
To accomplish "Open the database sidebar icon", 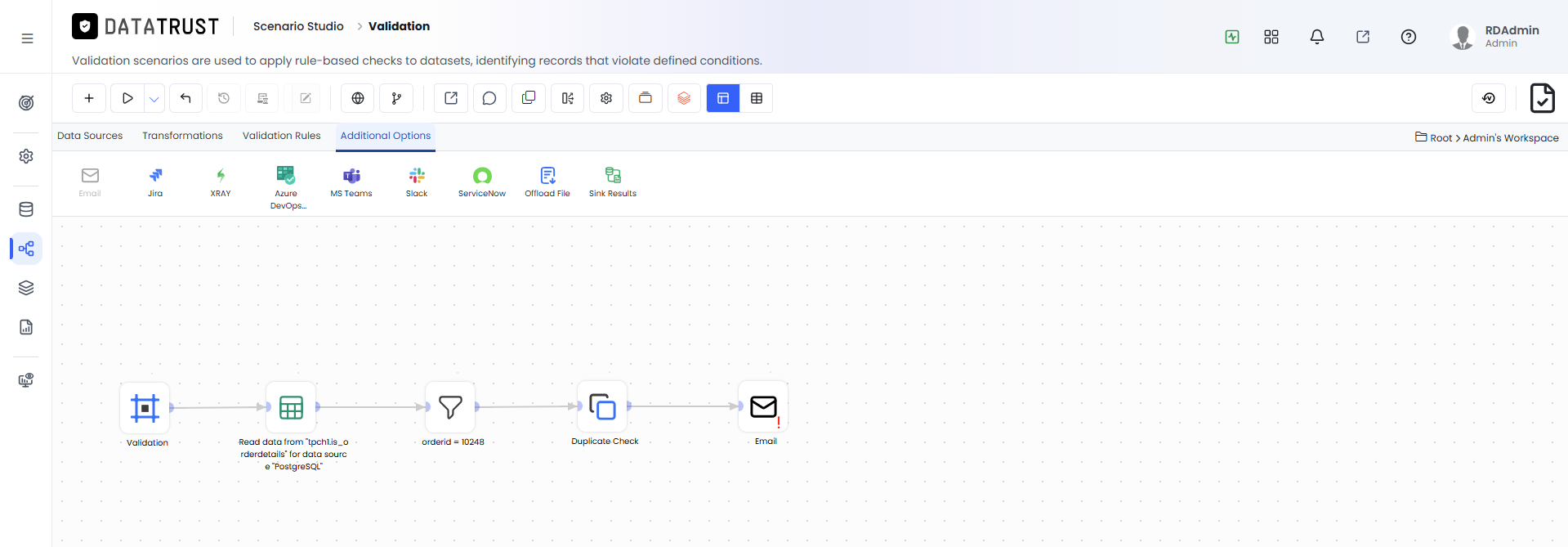I will click(26, 209).
